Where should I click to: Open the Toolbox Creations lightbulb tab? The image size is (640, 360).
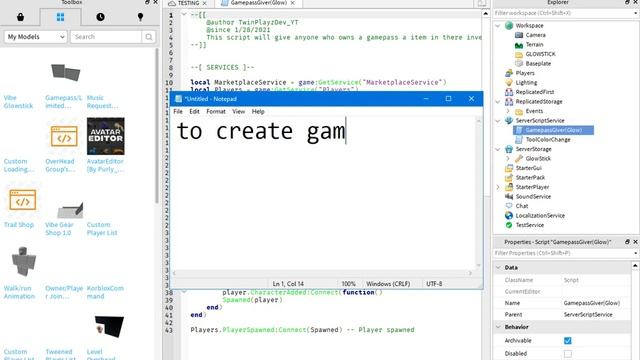(140, 17)
